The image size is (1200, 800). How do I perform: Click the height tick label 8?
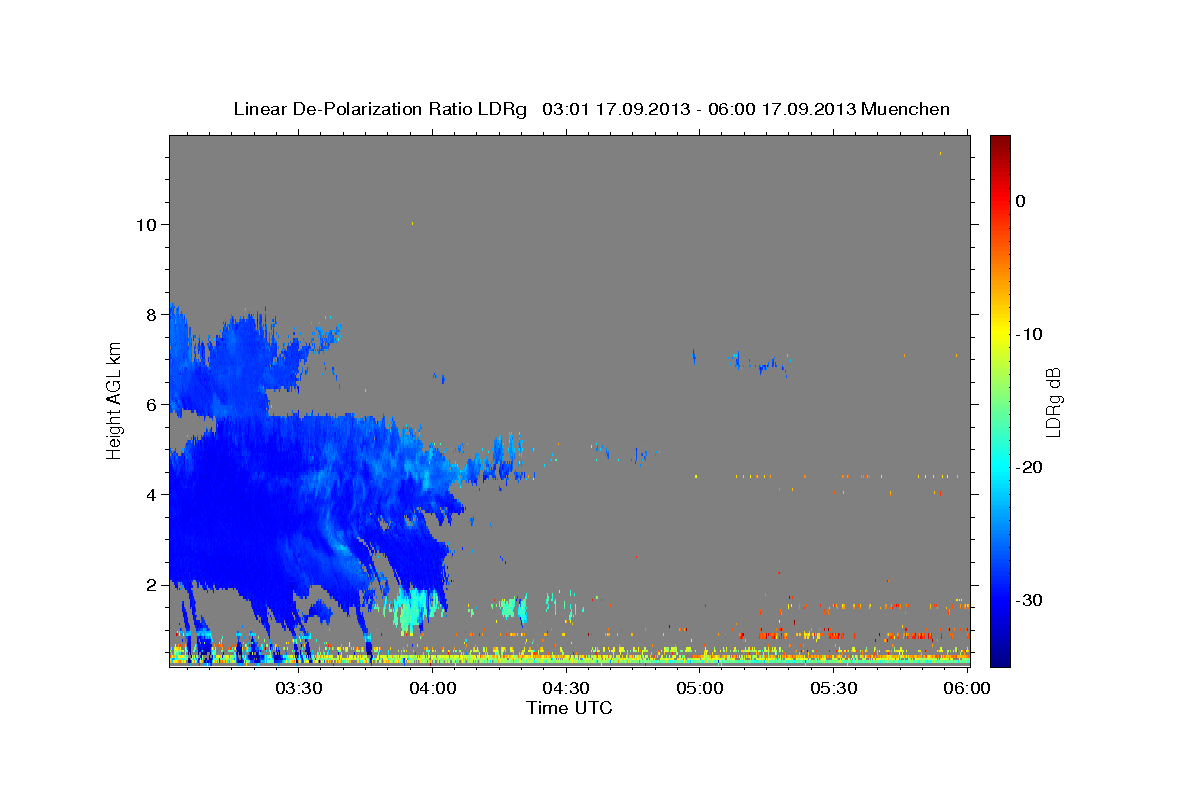tap(152, 314)
